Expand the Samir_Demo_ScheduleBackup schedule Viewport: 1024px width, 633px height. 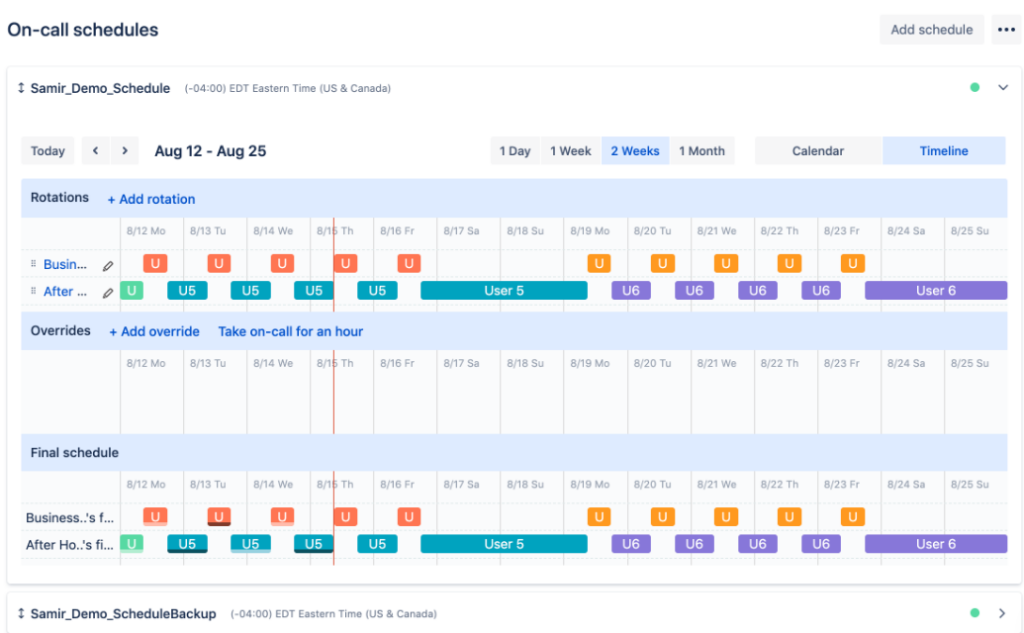coord(1002,612)
